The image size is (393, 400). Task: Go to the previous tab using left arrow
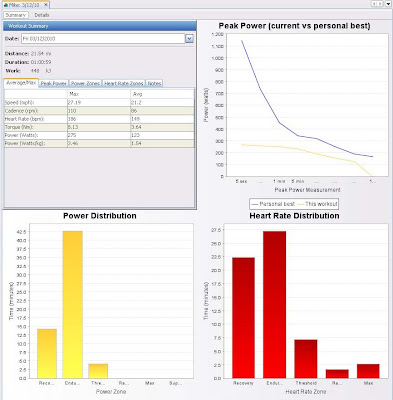pos(374,4)
